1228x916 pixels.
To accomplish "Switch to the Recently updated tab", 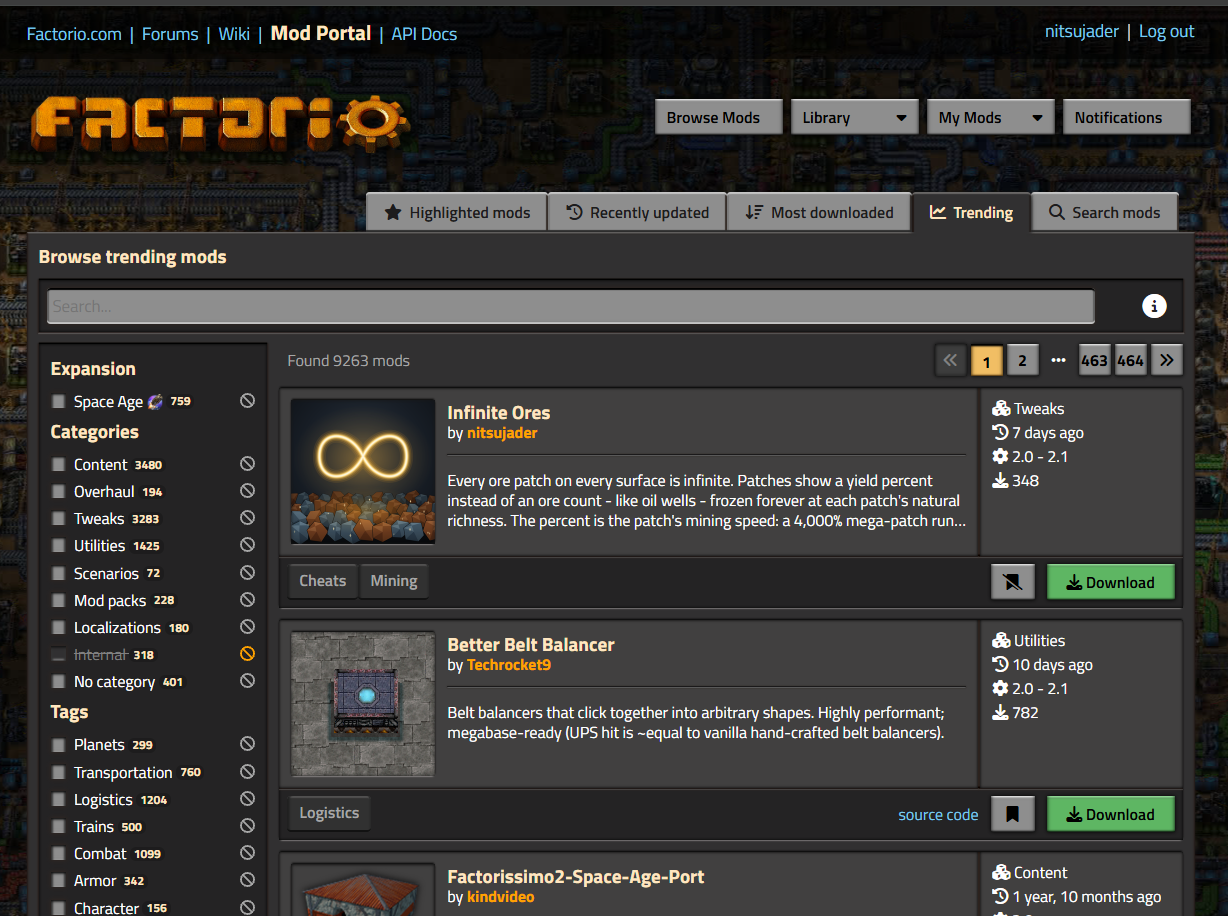I will [x=638, y=212].
